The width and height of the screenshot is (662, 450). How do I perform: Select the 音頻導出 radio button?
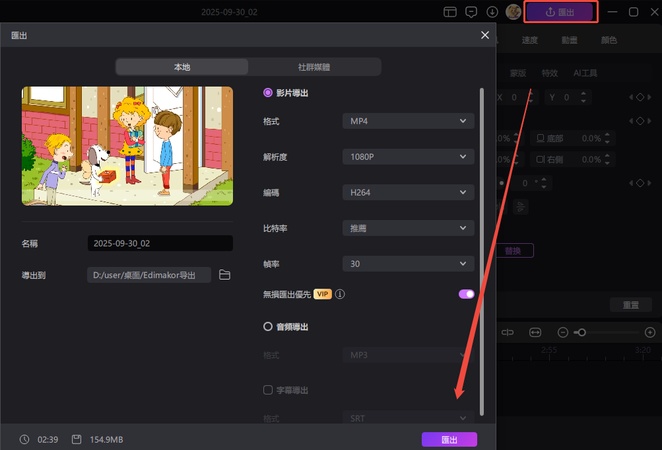coord(268,326)
